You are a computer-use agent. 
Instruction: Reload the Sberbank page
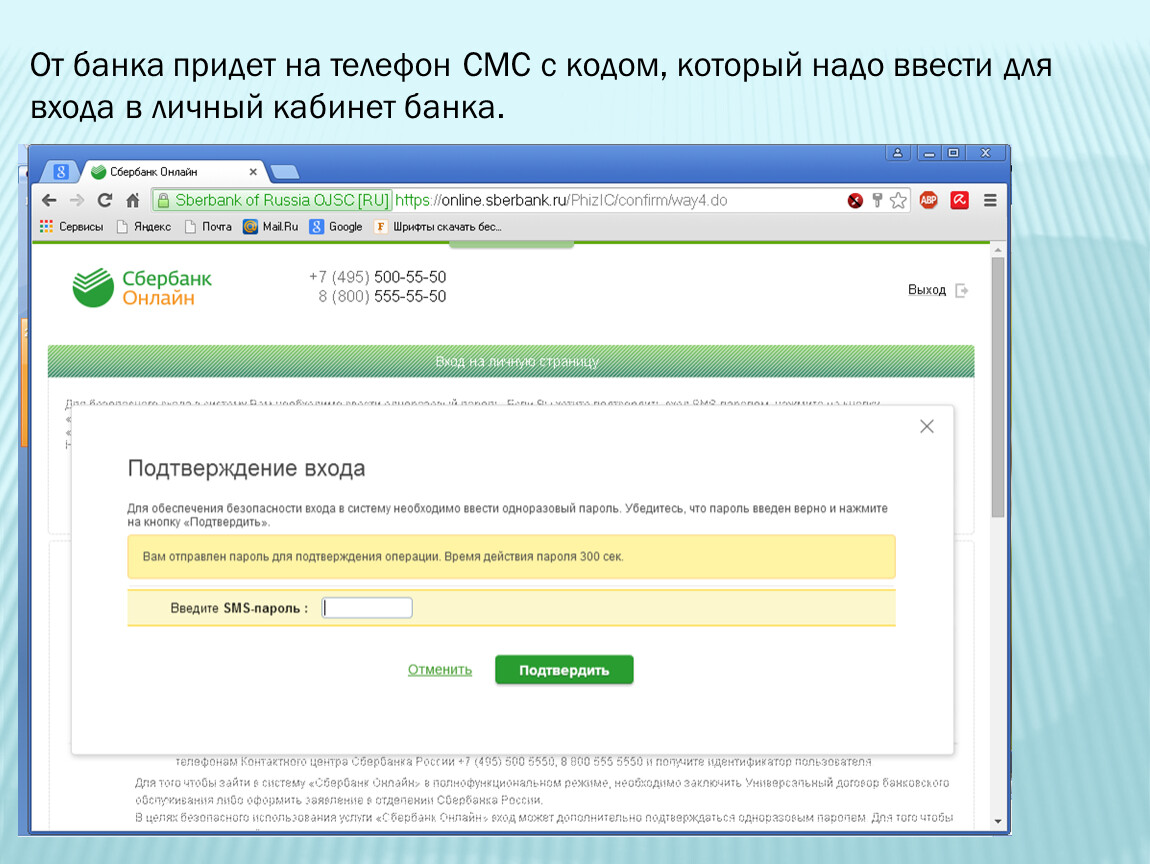105,200
